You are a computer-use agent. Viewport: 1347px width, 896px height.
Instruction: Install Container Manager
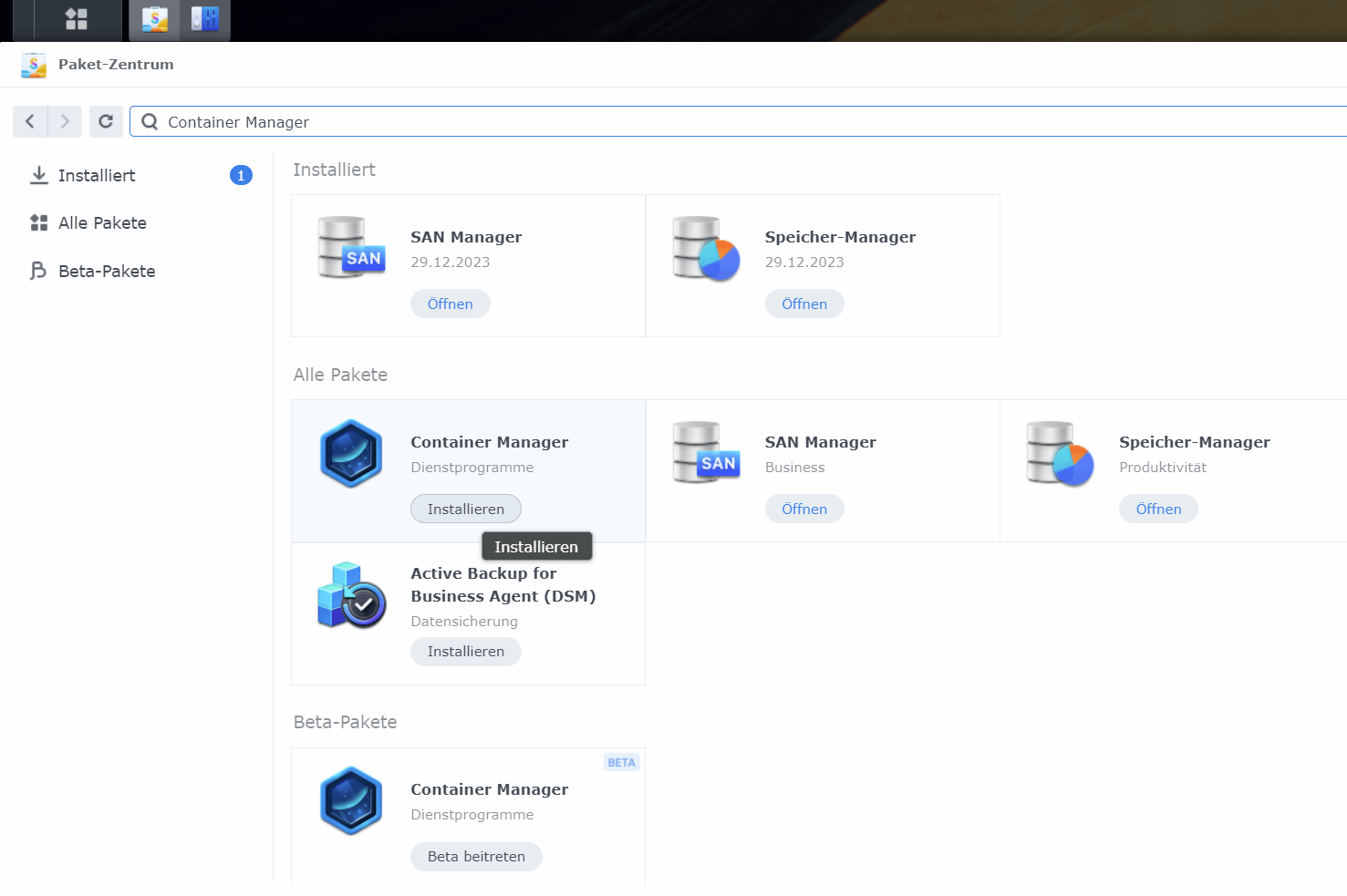point(466,509)
